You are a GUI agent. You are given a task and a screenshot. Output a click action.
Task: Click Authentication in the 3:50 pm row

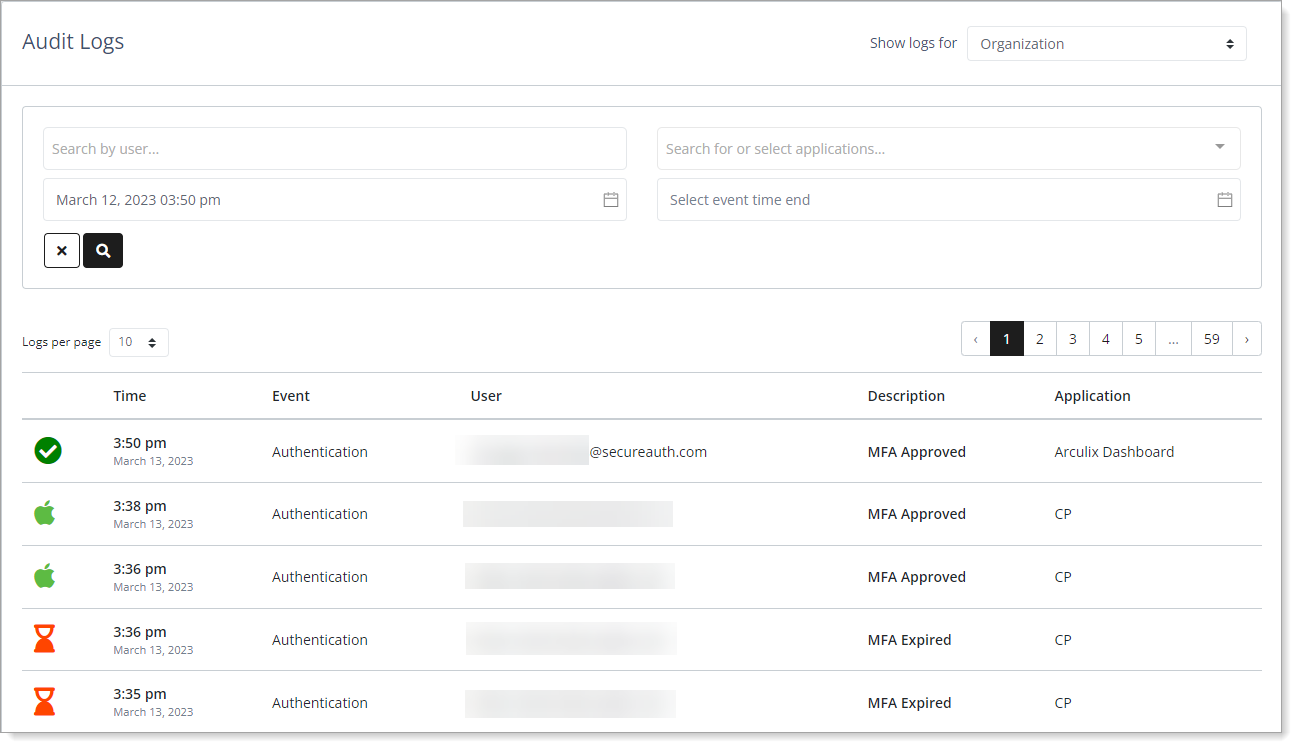click(x=320, y=452)
